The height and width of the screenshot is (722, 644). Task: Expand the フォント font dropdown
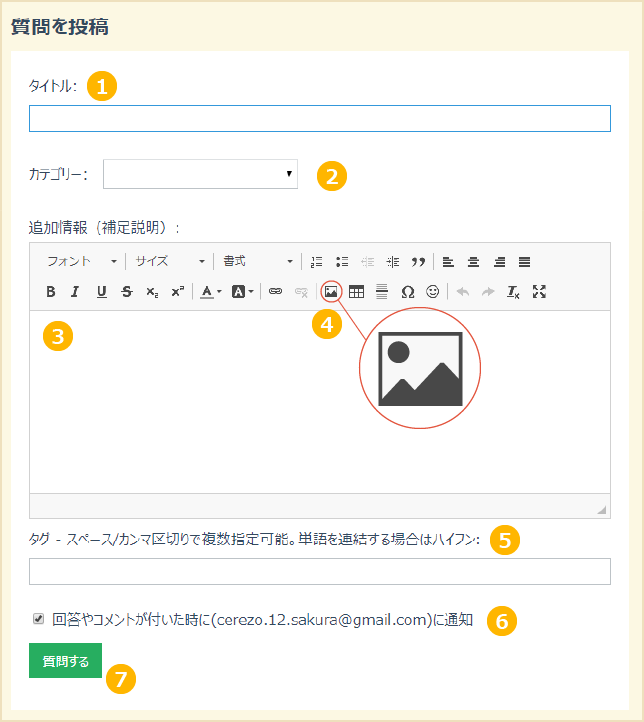pyautogui.click(x=82, y=262)
